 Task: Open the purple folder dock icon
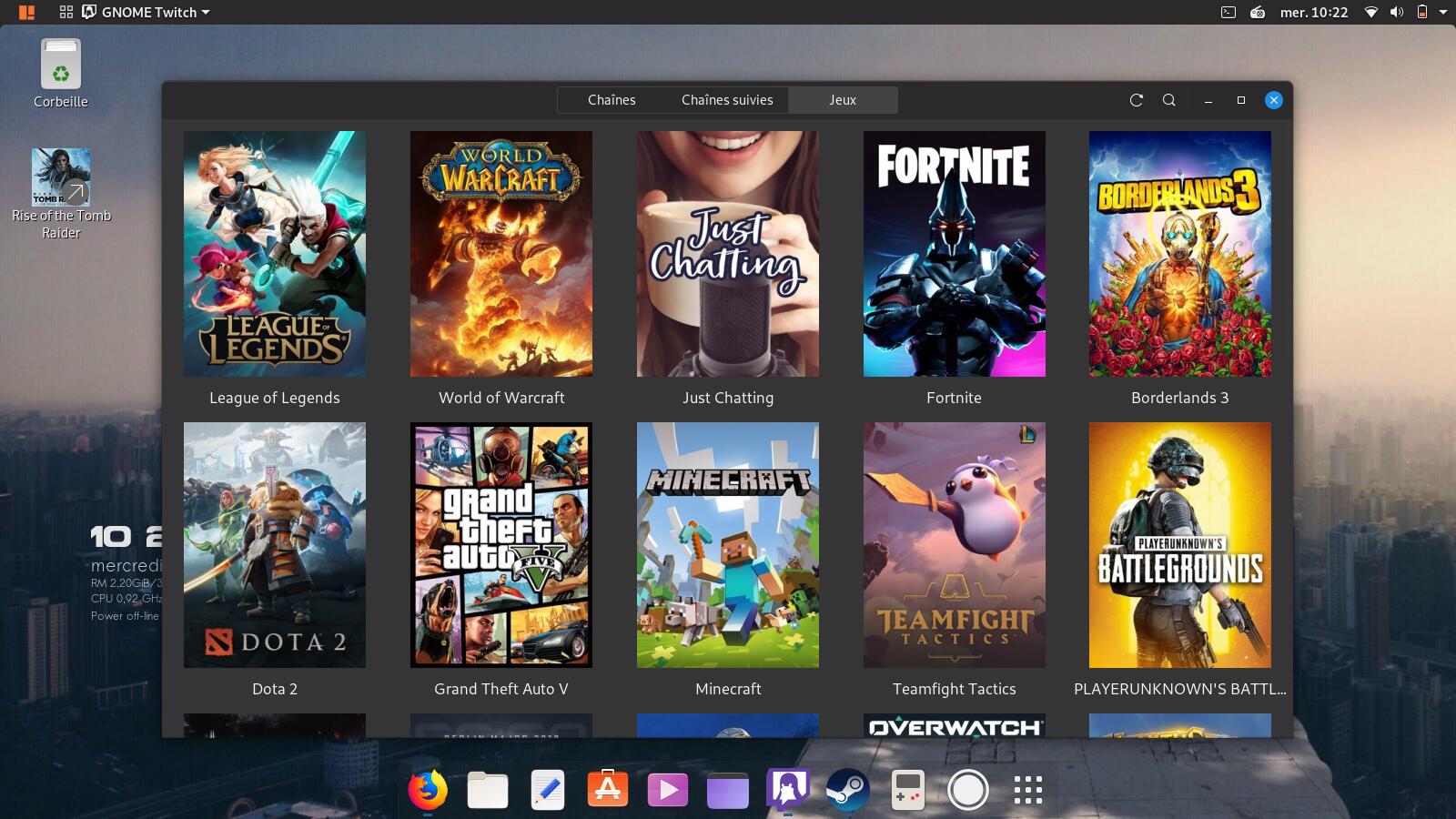(x=728, y=790)
